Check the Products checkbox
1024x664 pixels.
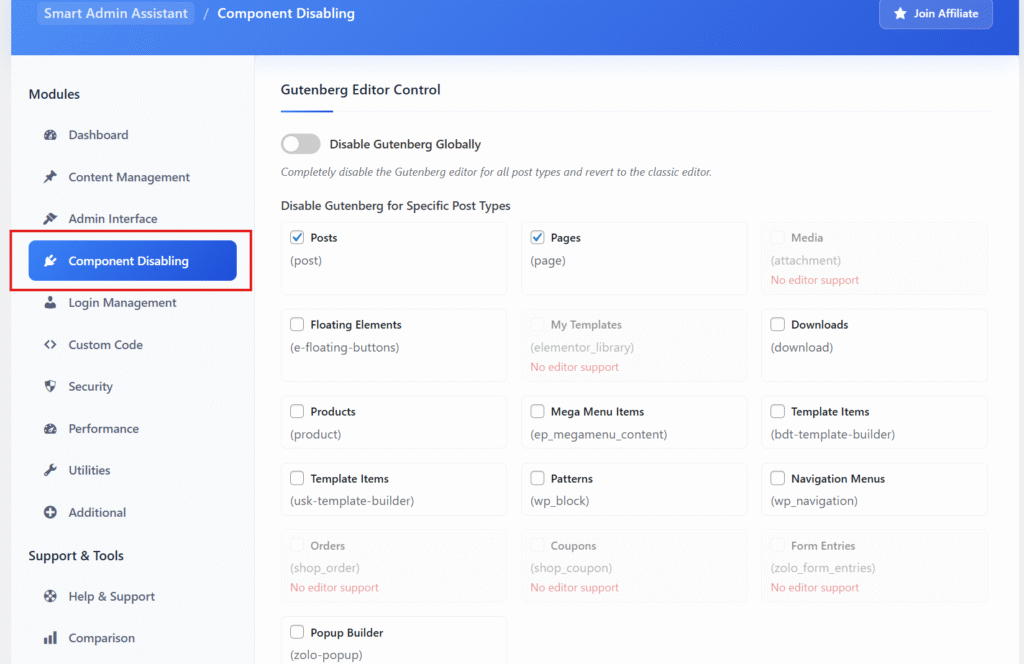(x=297, y=411)
